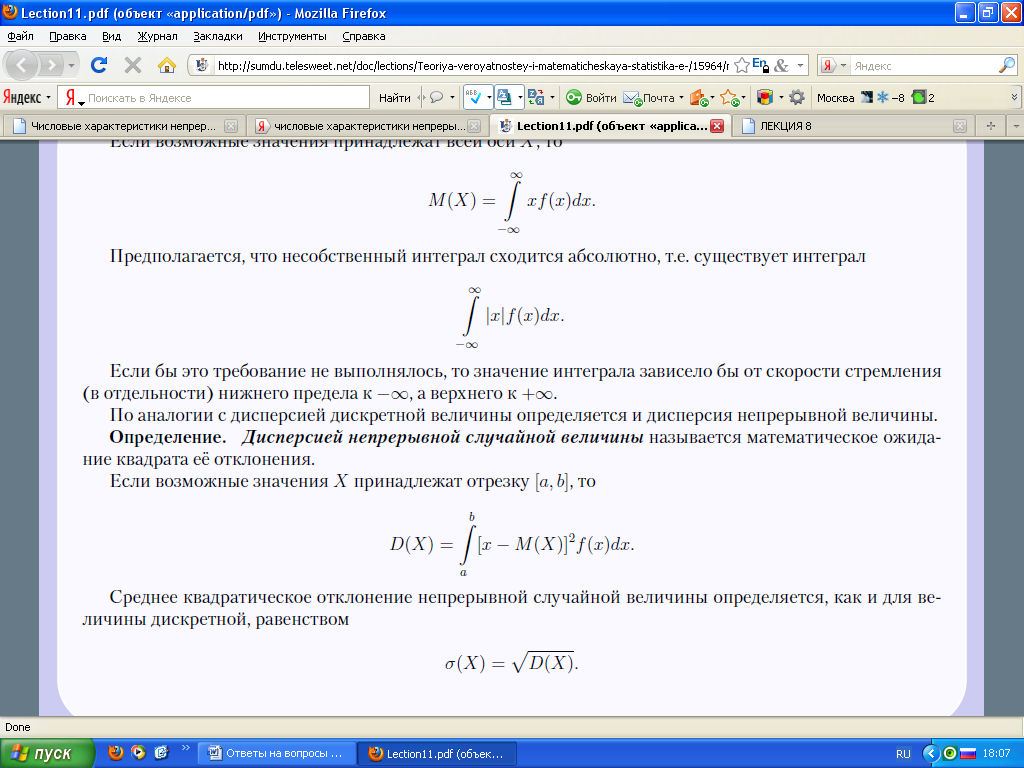Viewport: 1024px width, 768px height.
Task: Launch Firefox from quick launch bar
Action: click(x=116, y=752)
